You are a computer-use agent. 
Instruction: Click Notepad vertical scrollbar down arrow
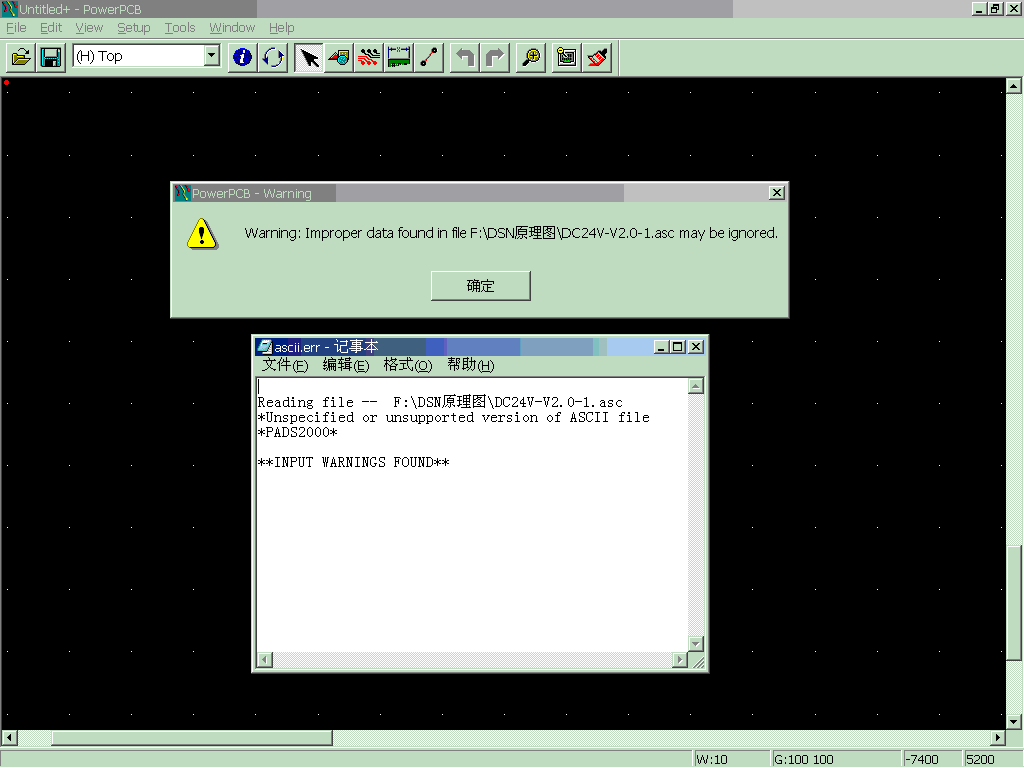pos(696,644)
